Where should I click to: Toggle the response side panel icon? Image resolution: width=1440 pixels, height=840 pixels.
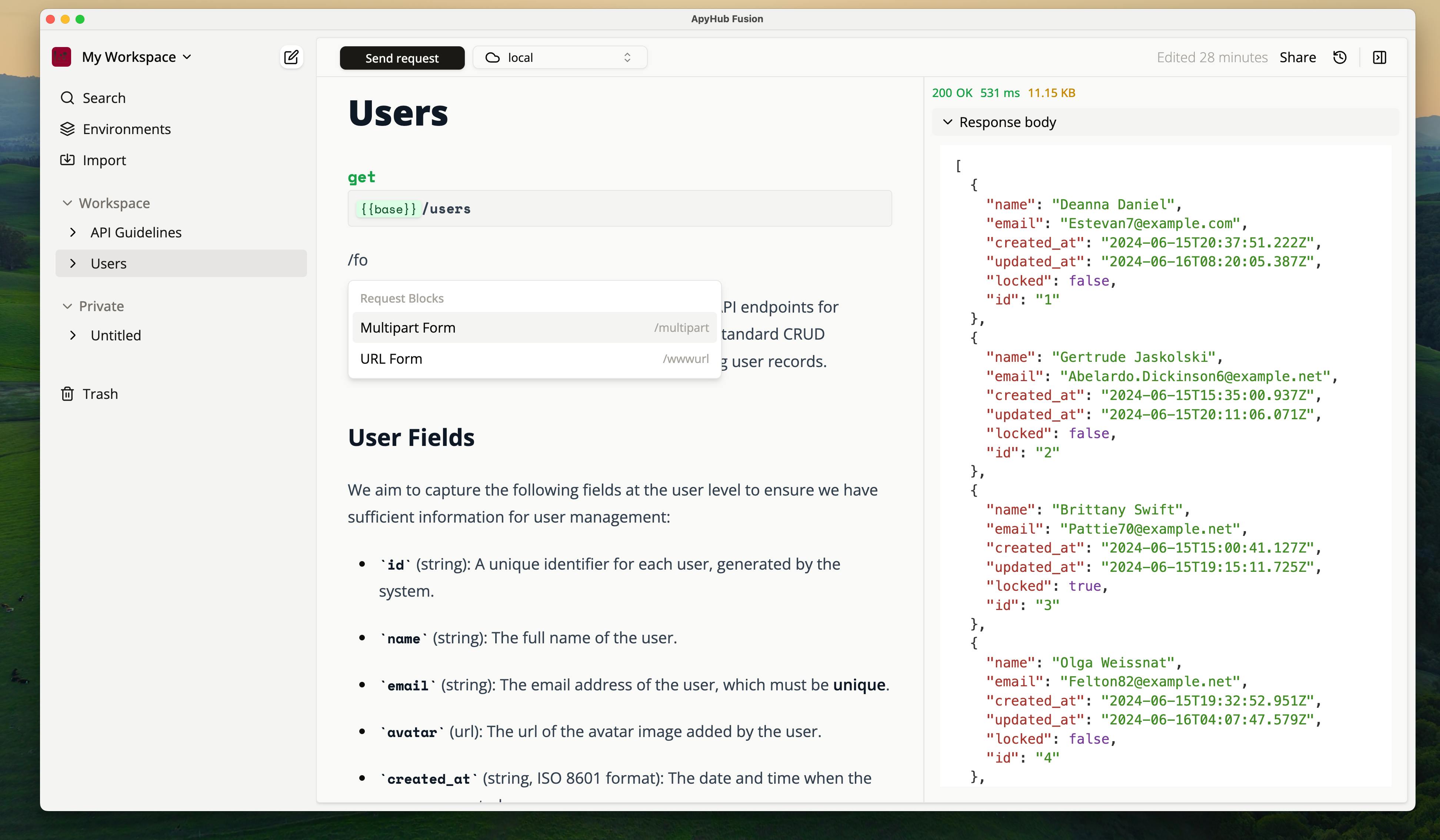(x=1379, y=57)
